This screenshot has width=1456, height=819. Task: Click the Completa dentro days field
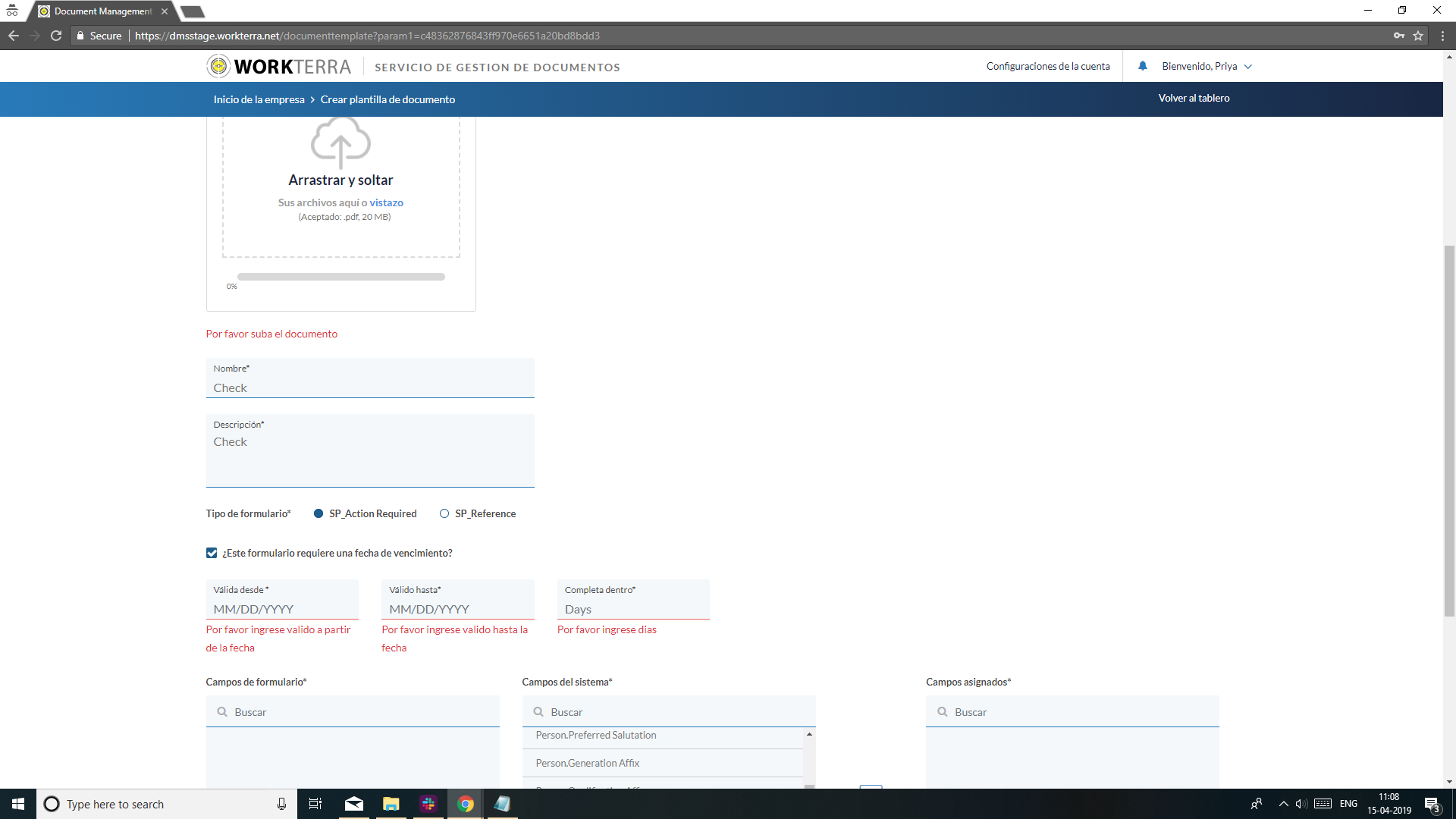tap(633, 600)
